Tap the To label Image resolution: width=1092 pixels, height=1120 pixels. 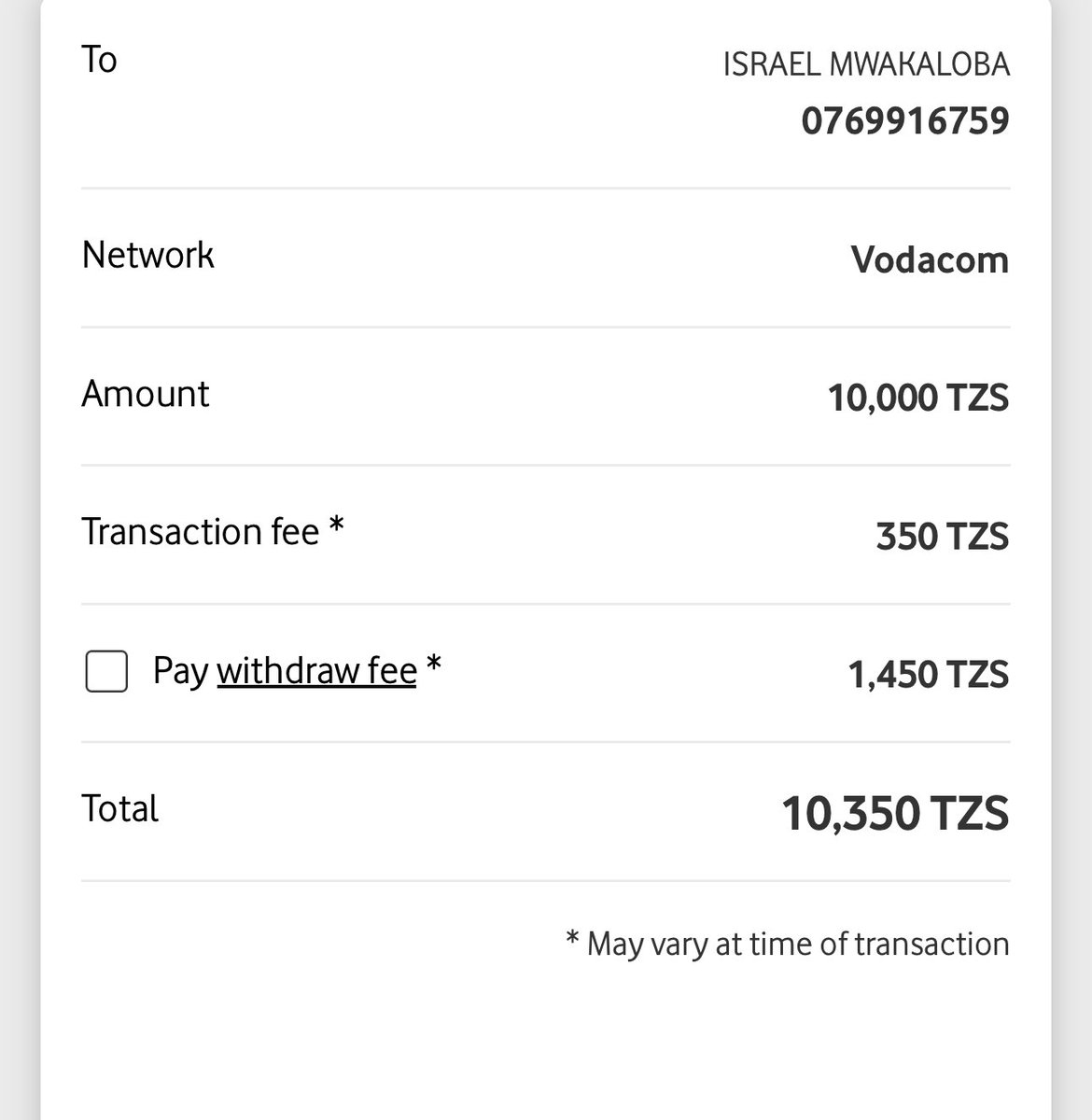pos(99,60)
